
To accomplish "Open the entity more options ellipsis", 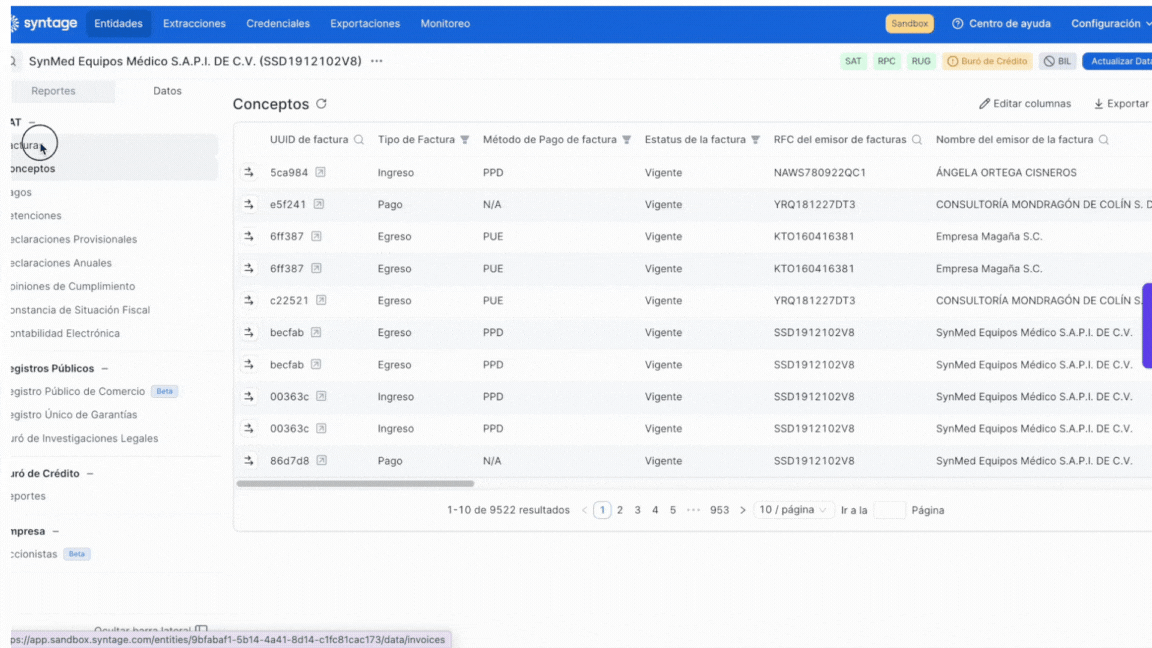I will coord(377,61).
